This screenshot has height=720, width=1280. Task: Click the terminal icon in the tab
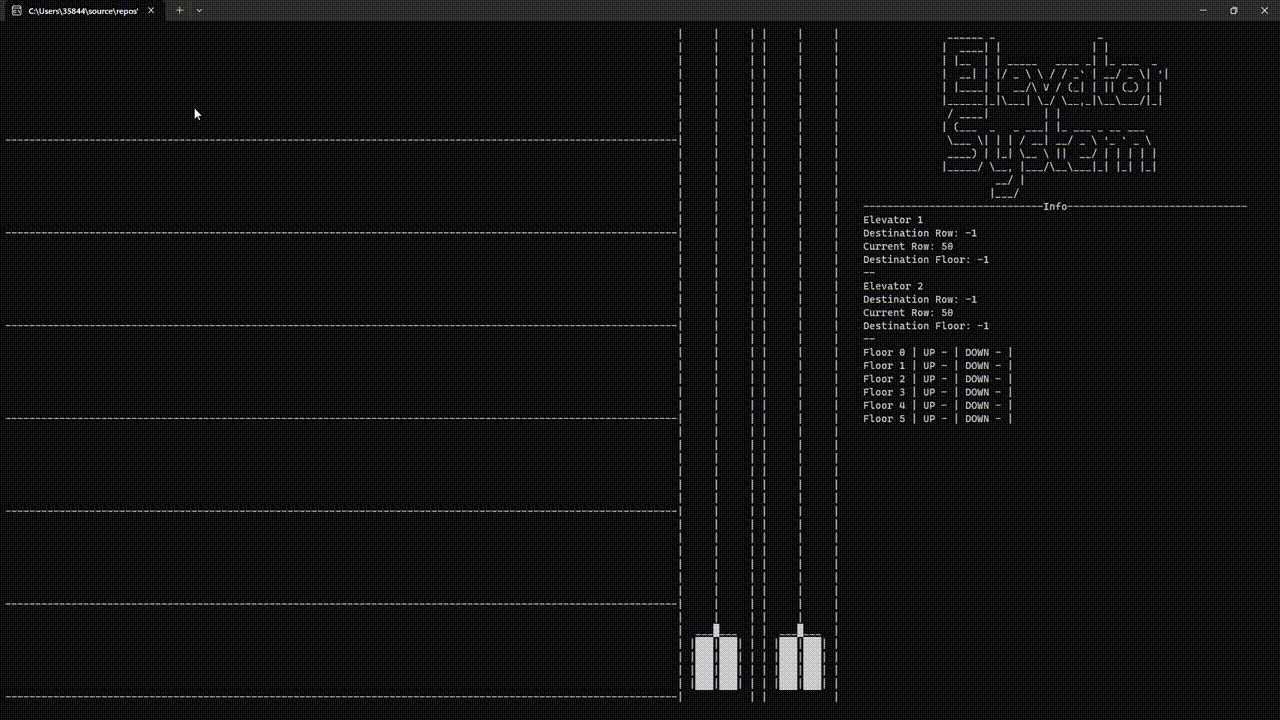click(16, 10)
